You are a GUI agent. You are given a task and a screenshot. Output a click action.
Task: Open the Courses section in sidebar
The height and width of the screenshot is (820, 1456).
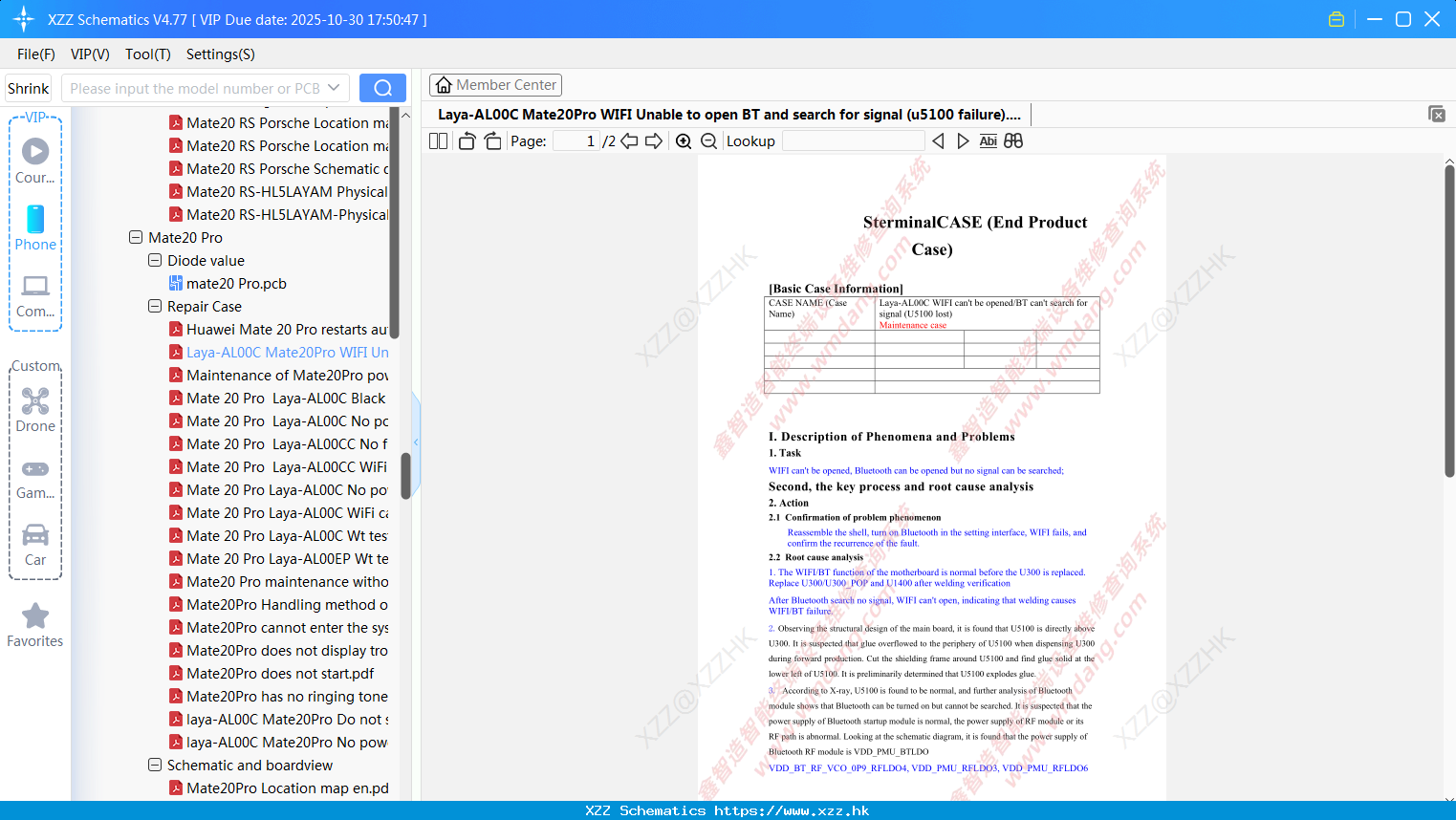pyautogui.click(x=35, y=162)
